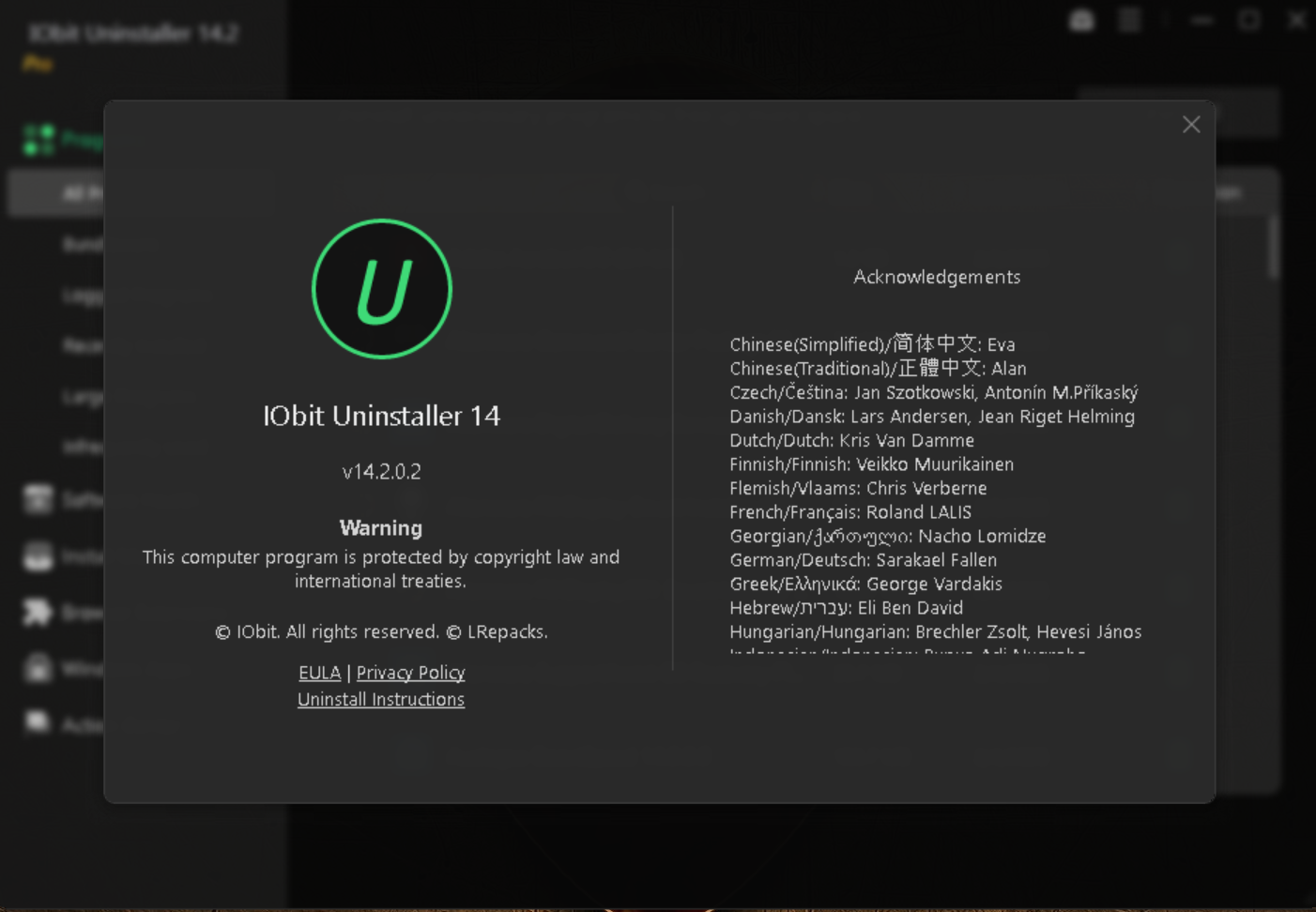
Task: Click the German/Deutsch line Sarakael Fallen
Action: [863, 559]
